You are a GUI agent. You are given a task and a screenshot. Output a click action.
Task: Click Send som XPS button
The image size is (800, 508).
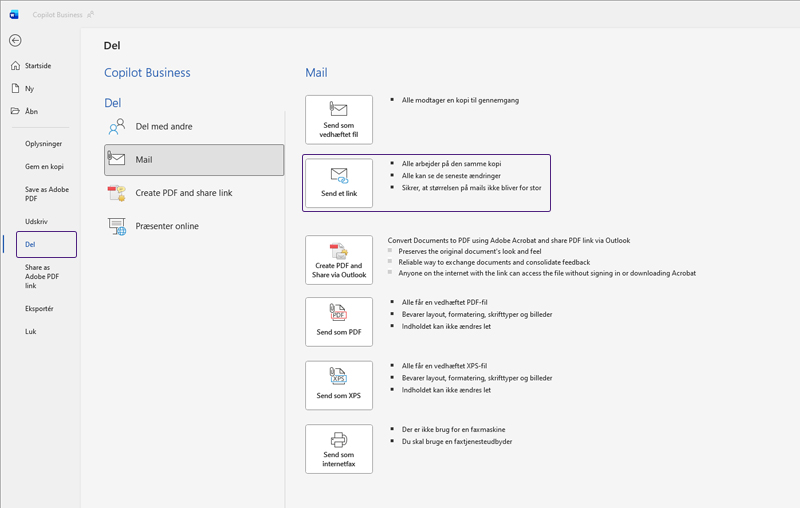(x=338, y=386)
